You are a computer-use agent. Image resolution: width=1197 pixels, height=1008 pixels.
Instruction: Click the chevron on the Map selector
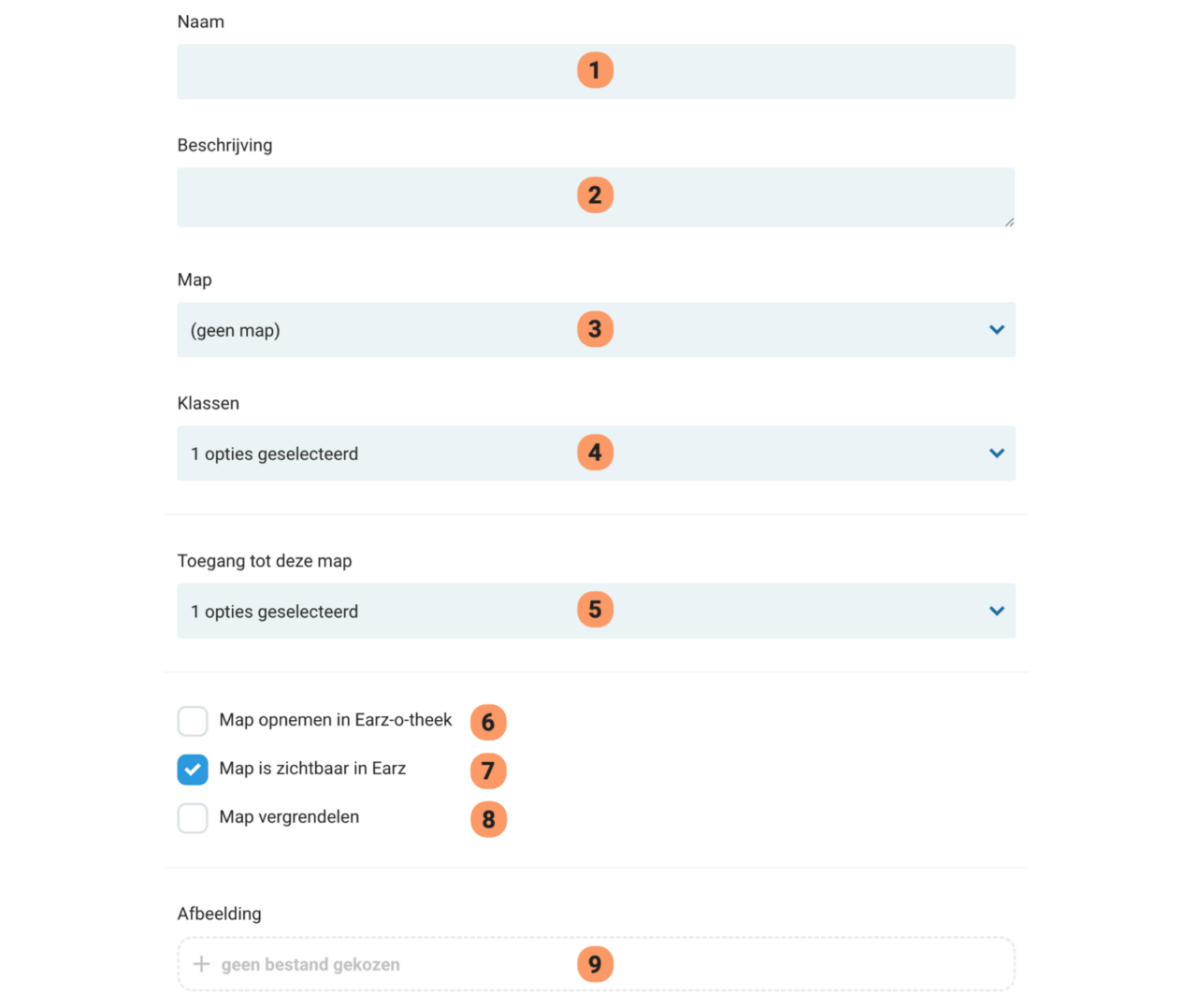point(995,329)
